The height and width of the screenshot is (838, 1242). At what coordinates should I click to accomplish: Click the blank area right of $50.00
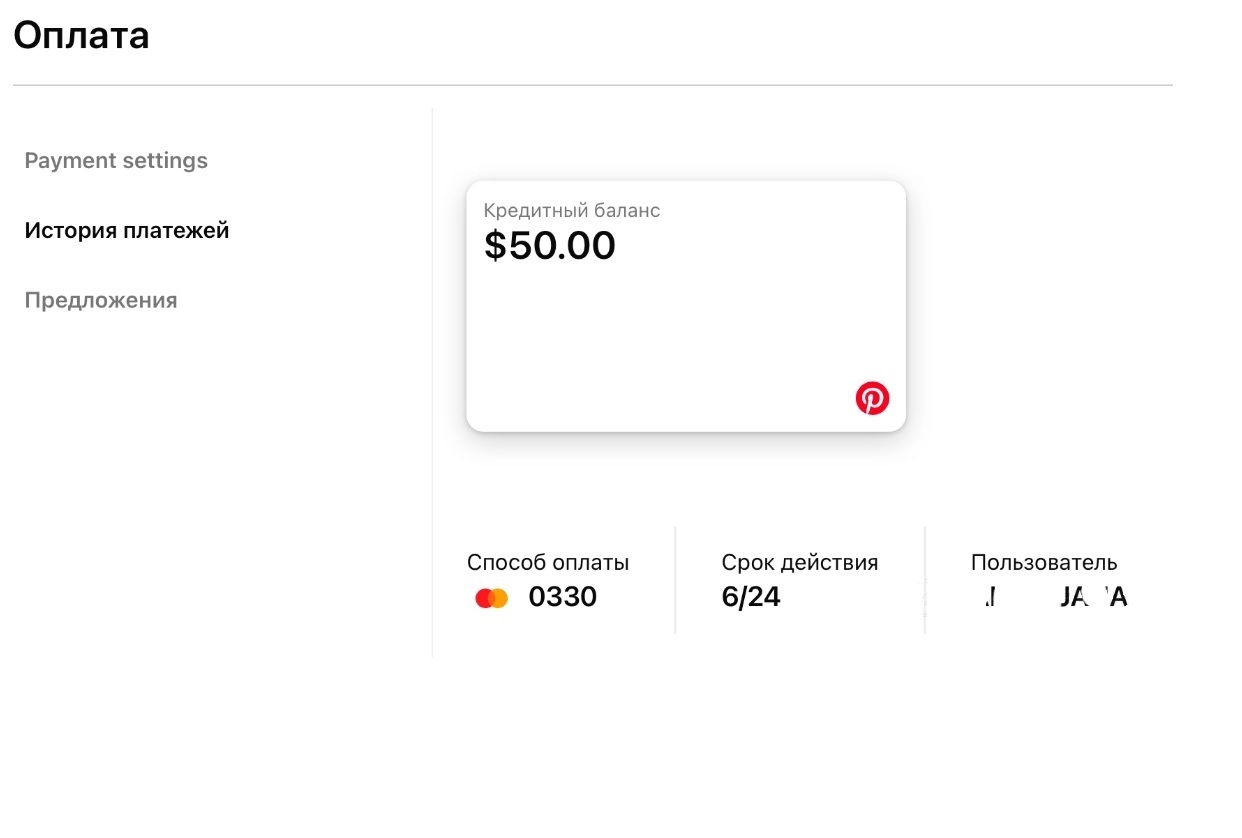(x=760, y=246)
